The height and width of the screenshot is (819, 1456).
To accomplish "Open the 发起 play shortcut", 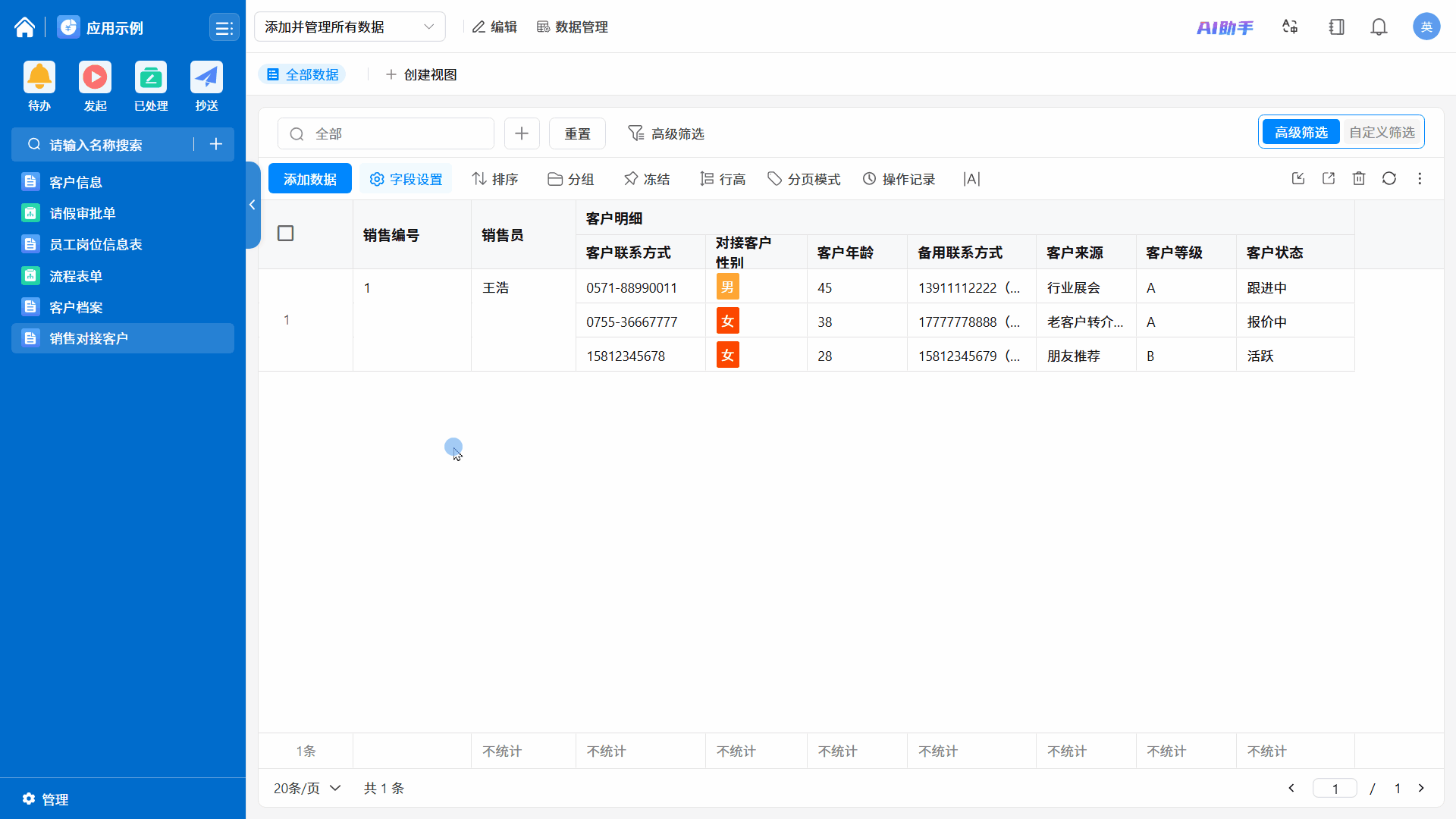I will [95, 86].
